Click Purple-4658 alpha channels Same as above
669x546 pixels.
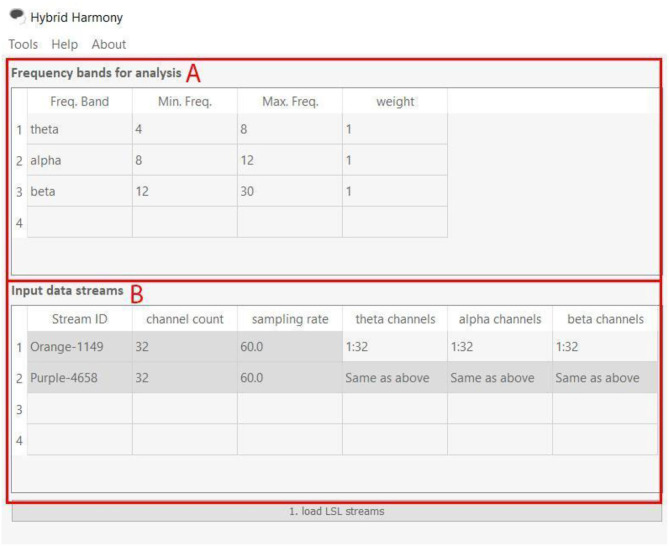click(x=500, y=378)
